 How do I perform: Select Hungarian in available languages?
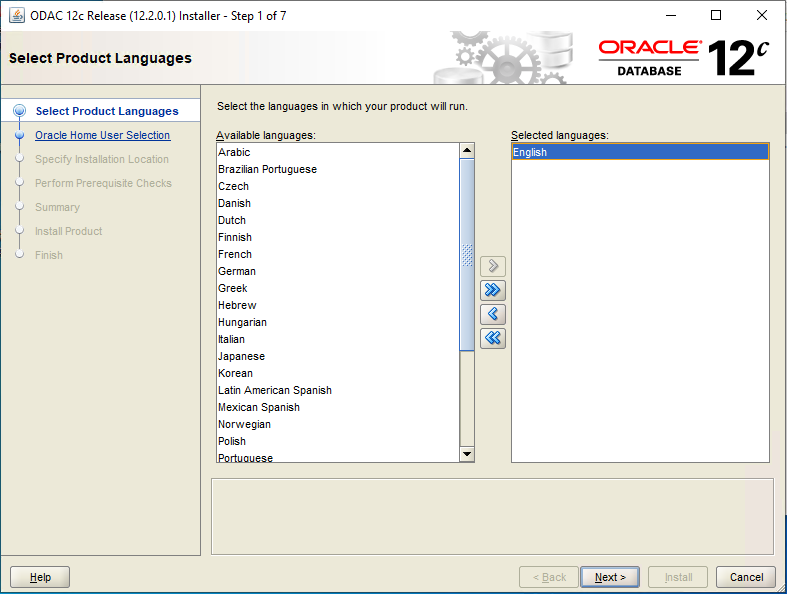338,323
